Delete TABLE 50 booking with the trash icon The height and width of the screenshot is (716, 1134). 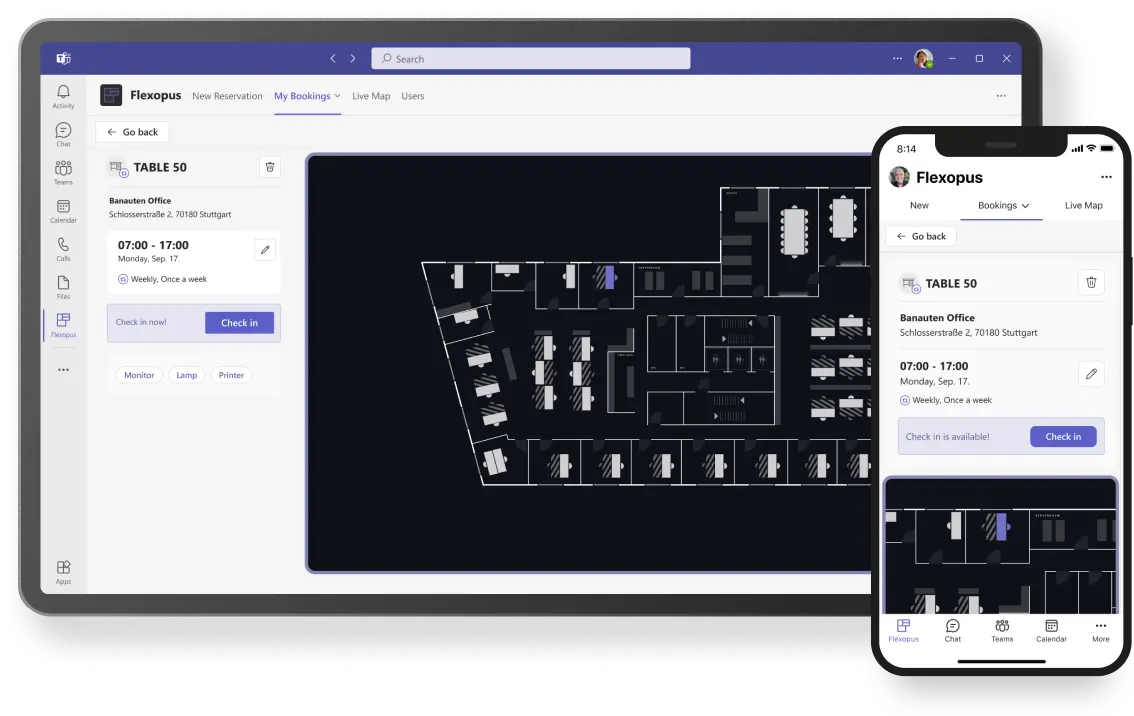click(x=269, y=167)
